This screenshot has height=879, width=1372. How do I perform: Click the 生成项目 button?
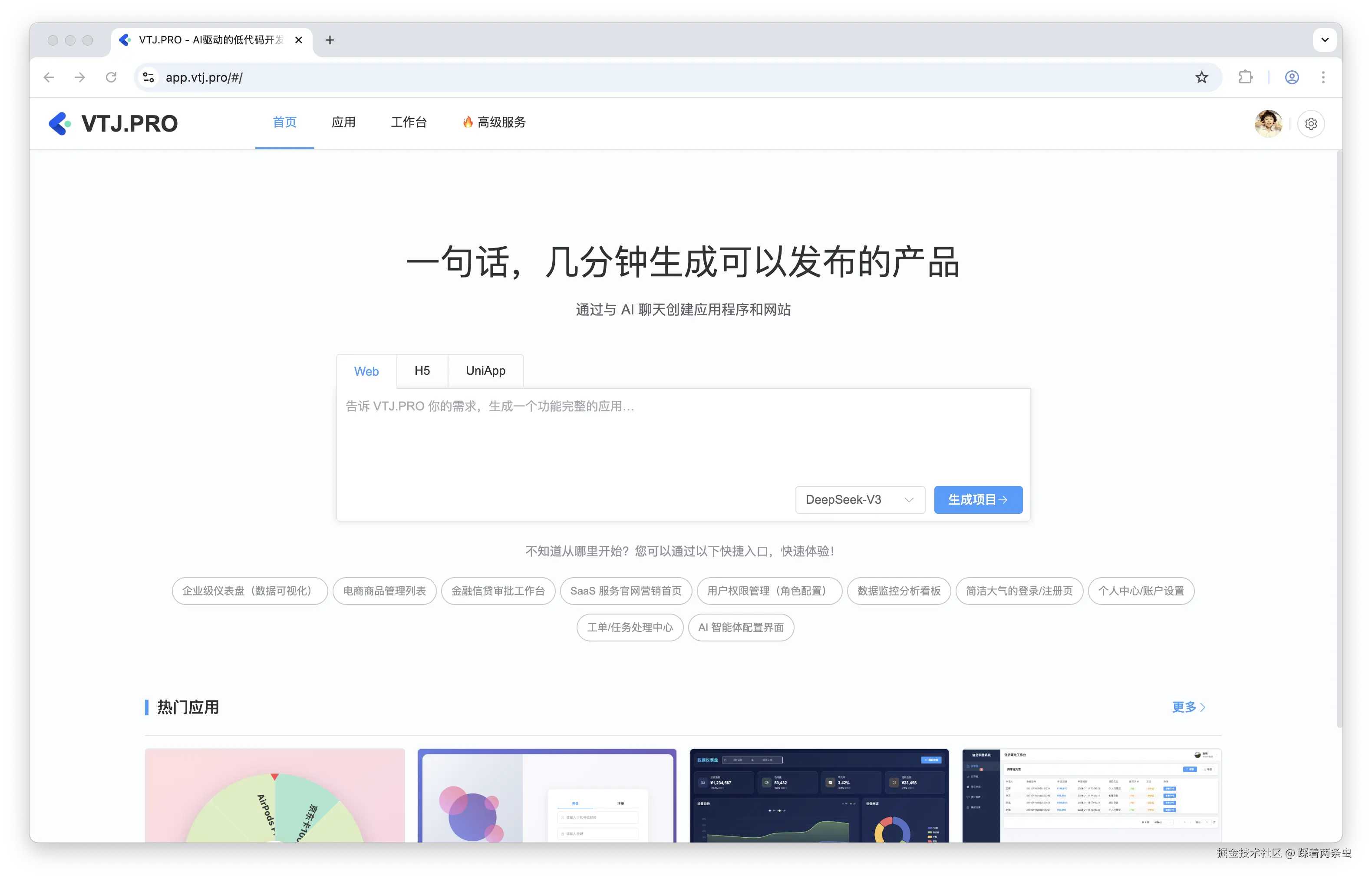pos(978,500)
